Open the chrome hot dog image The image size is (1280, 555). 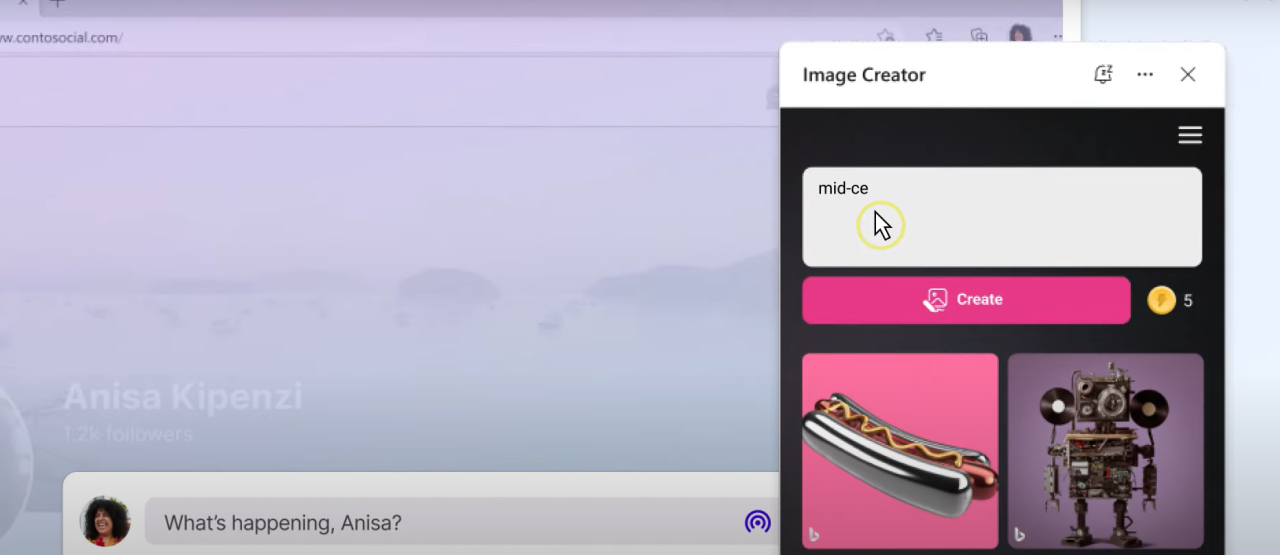(900, 450)
